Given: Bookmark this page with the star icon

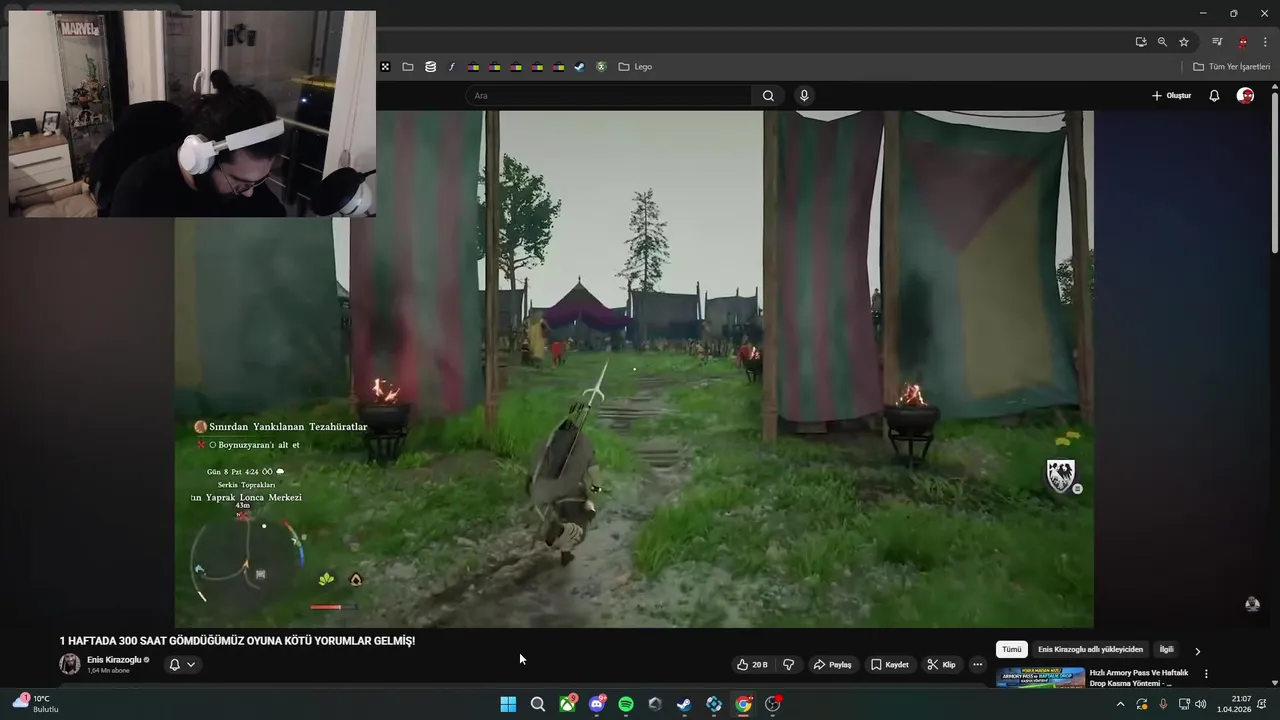Looking at the screenshot, I should click(1184, 42).
